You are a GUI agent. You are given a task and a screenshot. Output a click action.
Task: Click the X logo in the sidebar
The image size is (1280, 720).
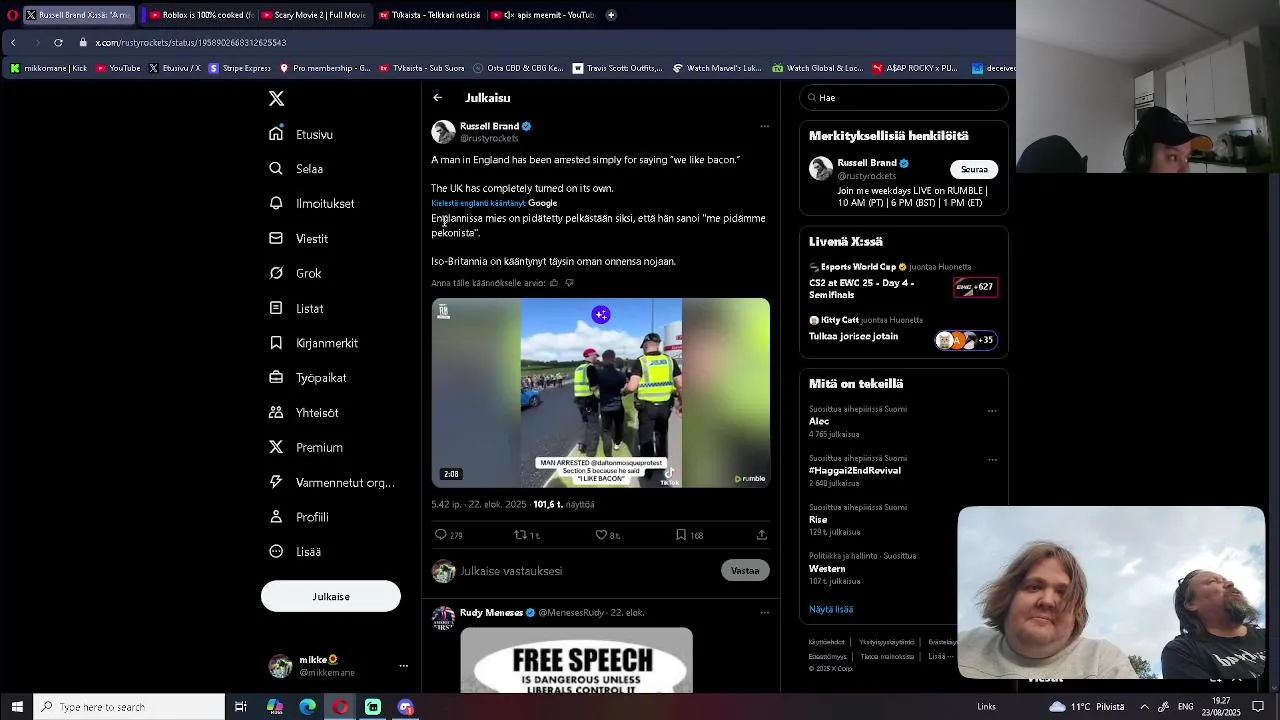coord(277,98)
